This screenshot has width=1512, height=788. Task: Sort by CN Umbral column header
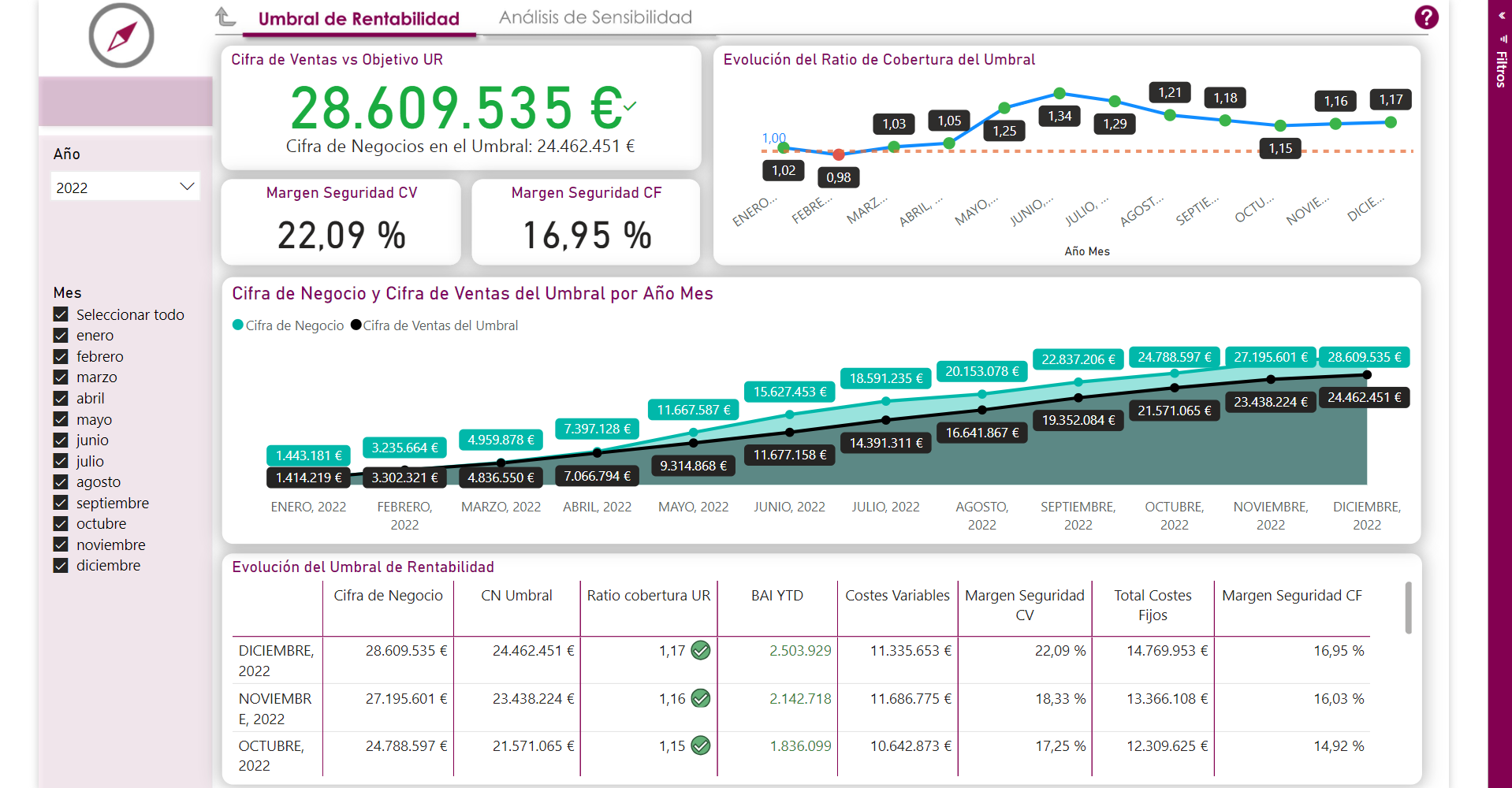pos(516,596)
